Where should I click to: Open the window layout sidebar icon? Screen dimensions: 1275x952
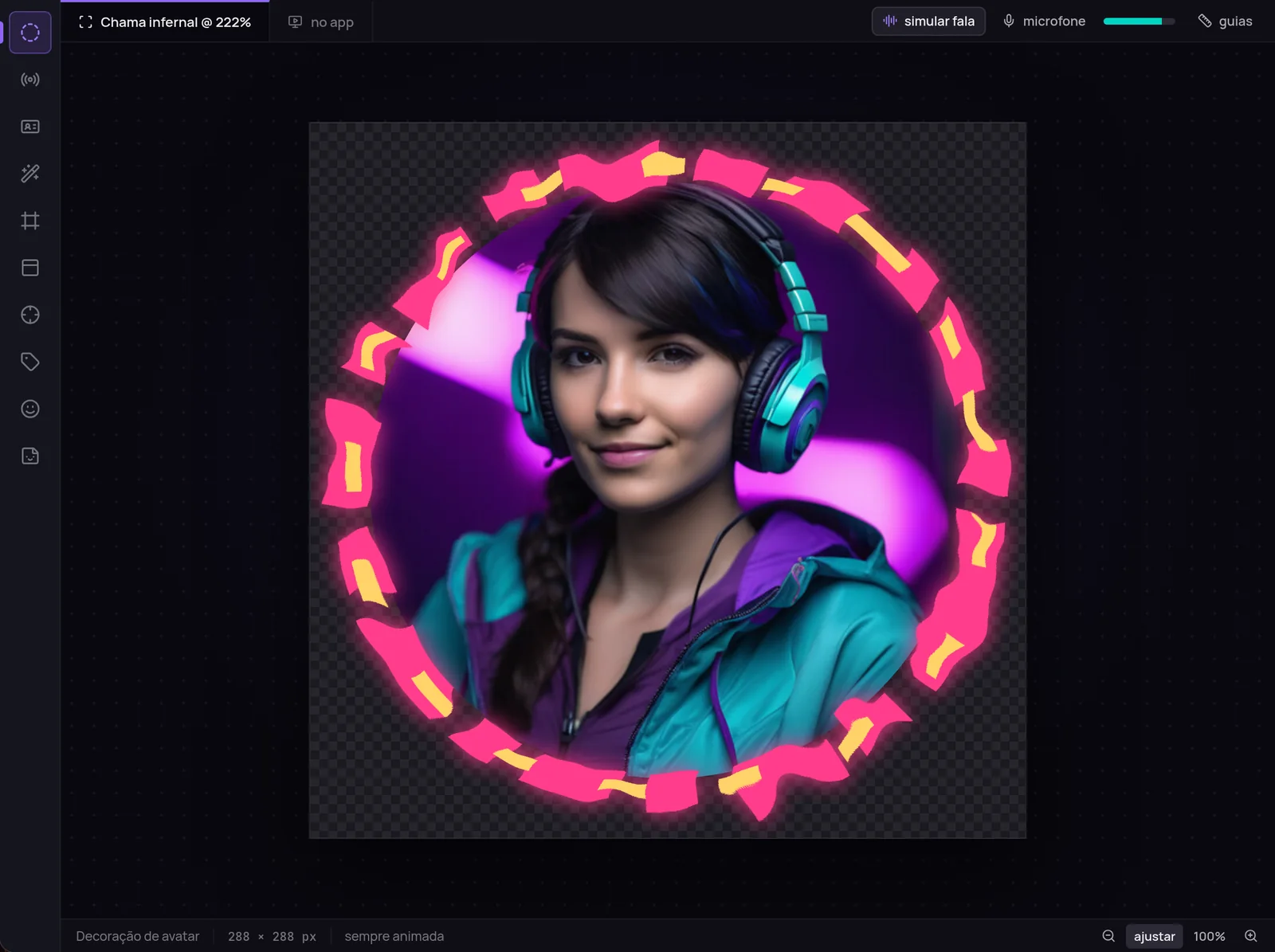[x=30, y=268]
